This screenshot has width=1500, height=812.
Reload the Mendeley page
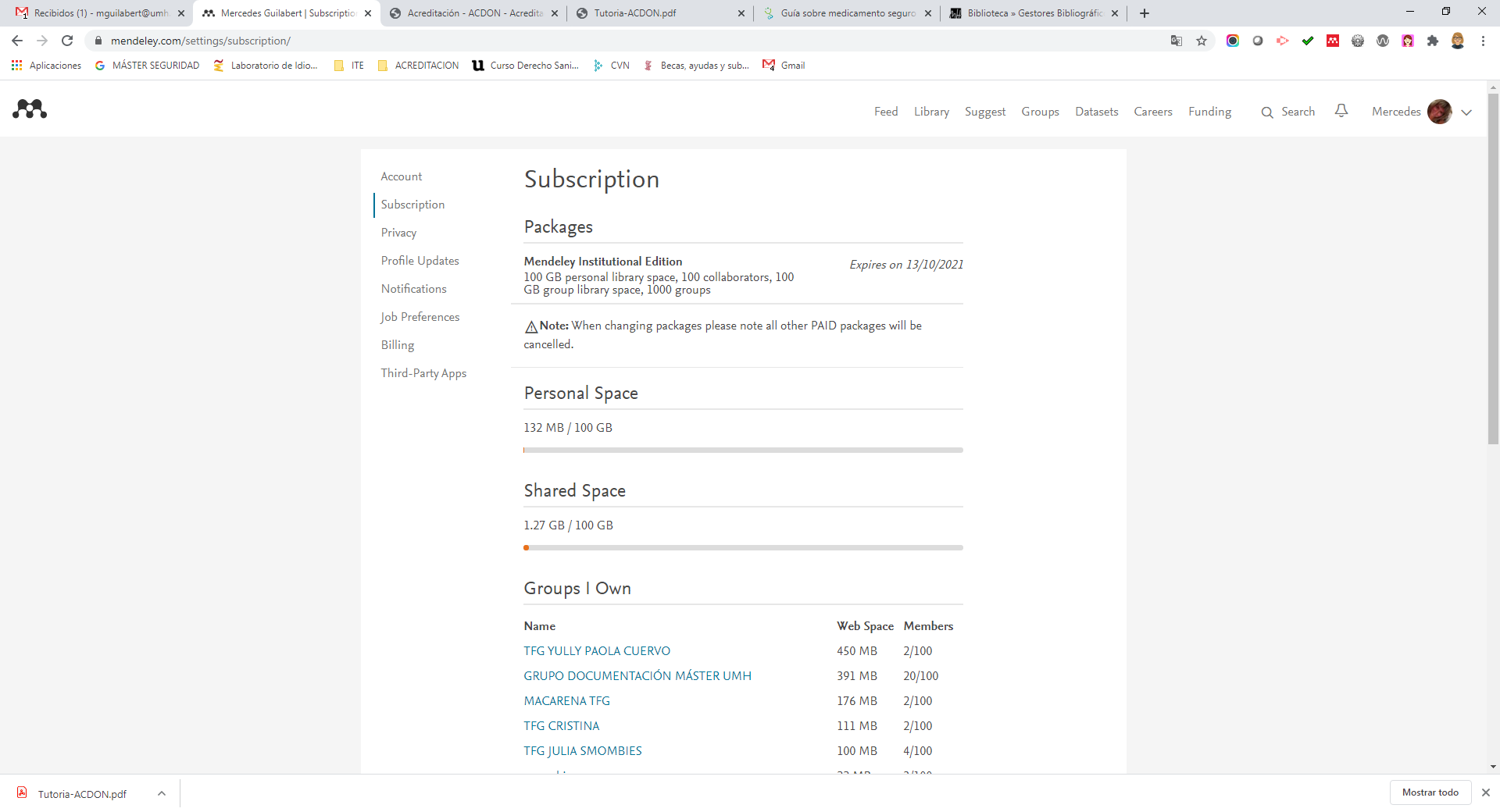[x=67, y=41]
